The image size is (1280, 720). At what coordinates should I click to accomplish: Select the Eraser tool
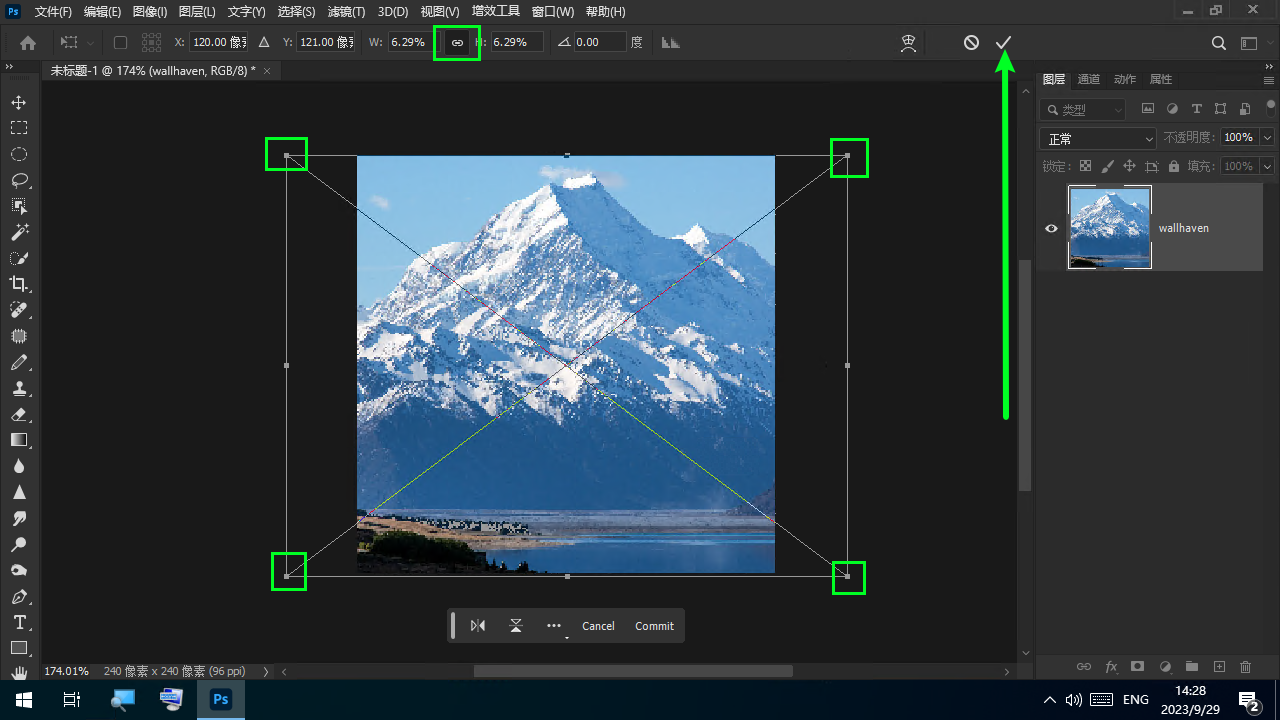coord(19,414)
